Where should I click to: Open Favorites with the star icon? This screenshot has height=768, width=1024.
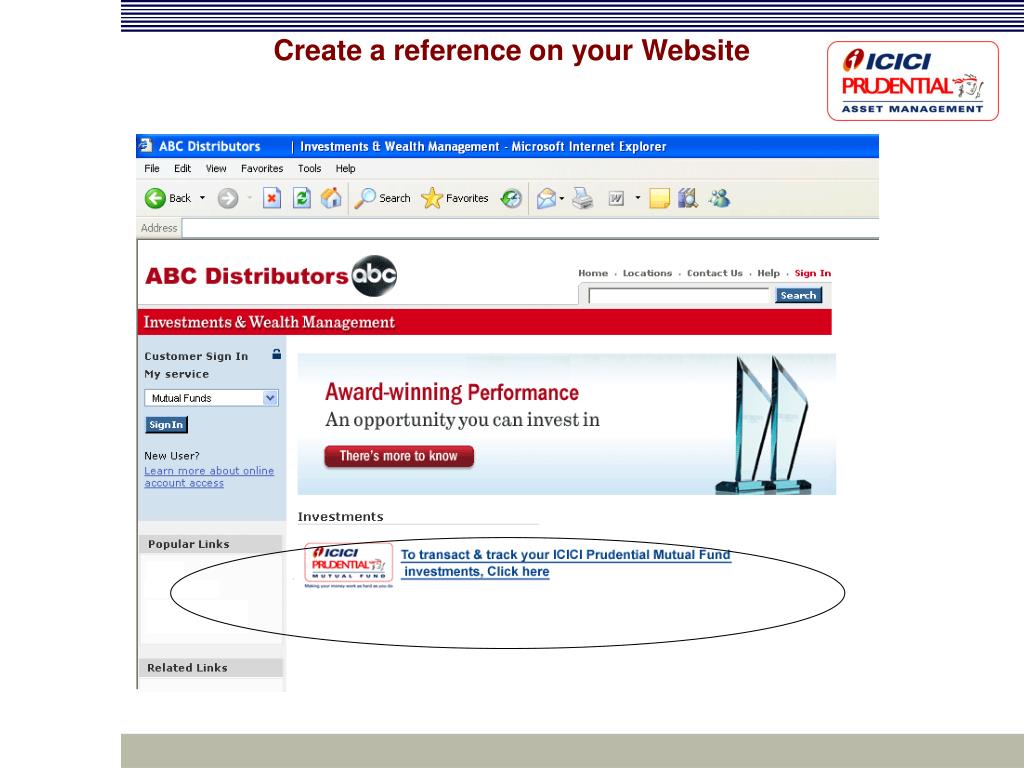coord(432,198)
